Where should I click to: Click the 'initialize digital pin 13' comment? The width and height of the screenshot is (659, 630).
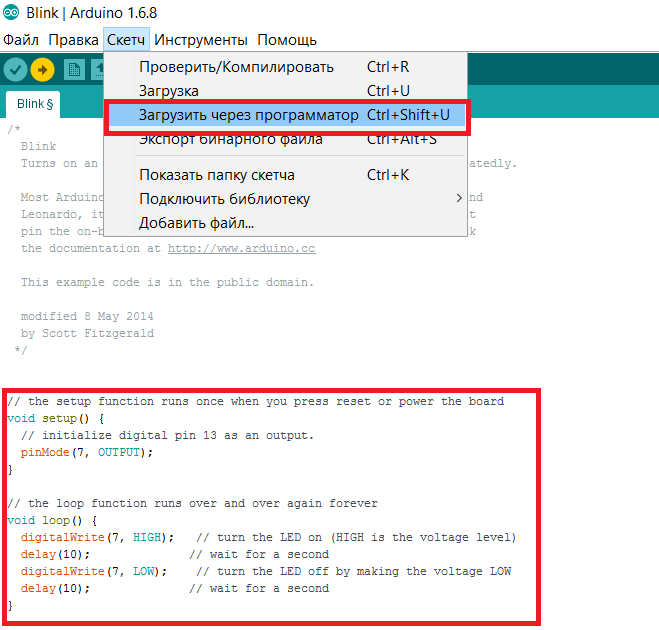pos(168,435)
